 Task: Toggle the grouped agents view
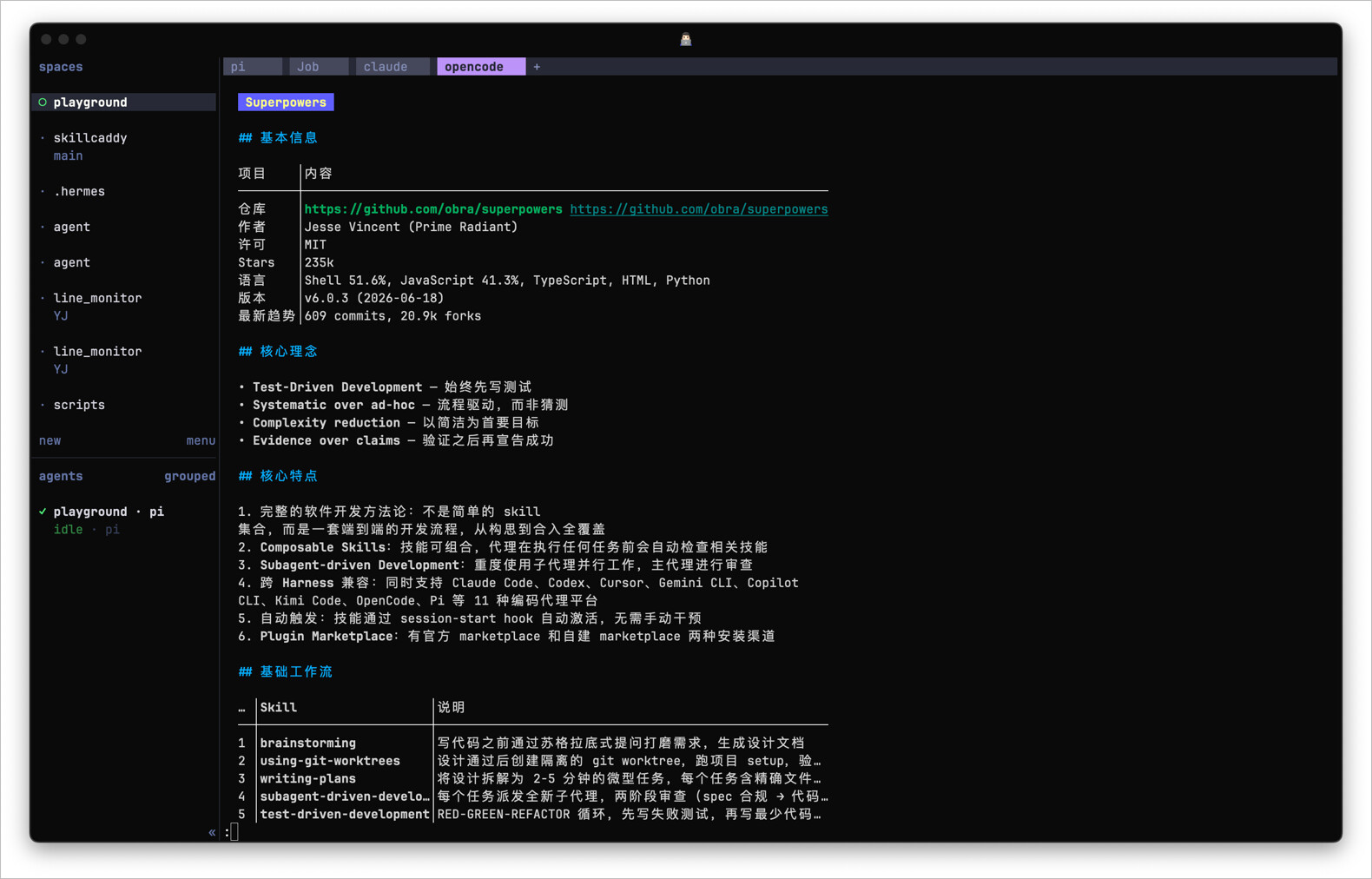[190, 476]
